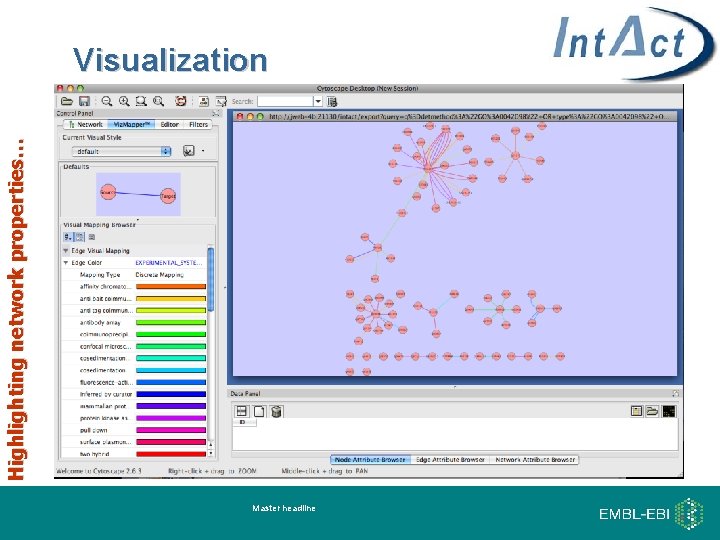Click the ID column header in Data Panel

click(x=245, y=422)
